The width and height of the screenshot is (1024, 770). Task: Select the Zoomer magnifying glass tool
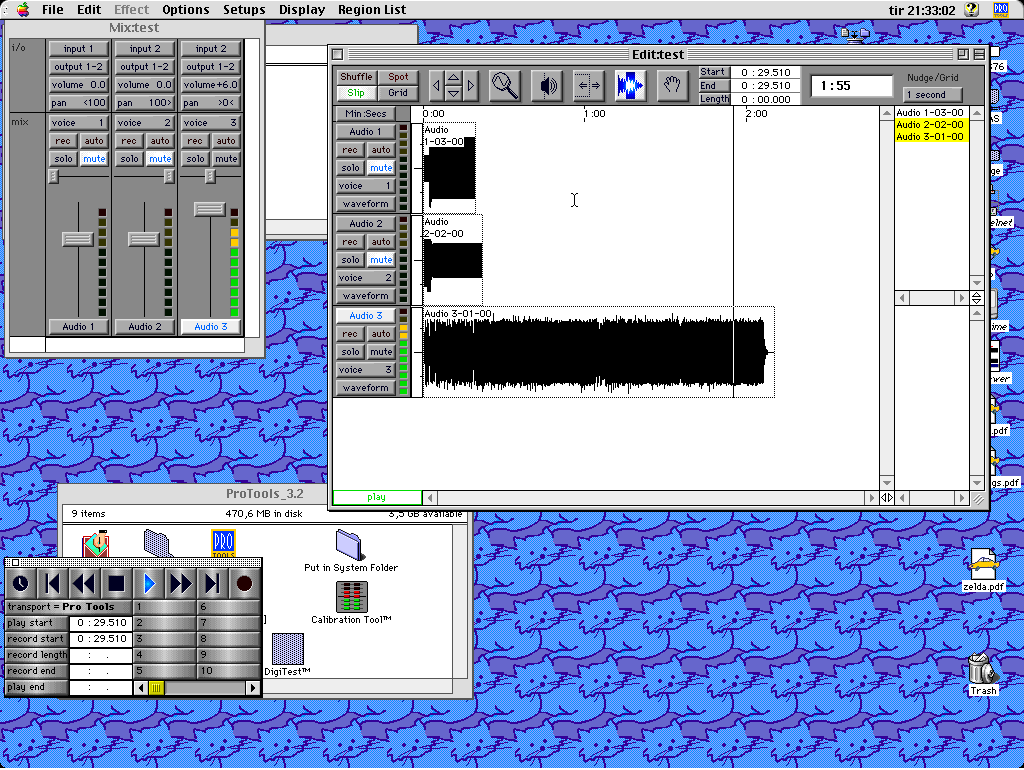click(505, 86)
